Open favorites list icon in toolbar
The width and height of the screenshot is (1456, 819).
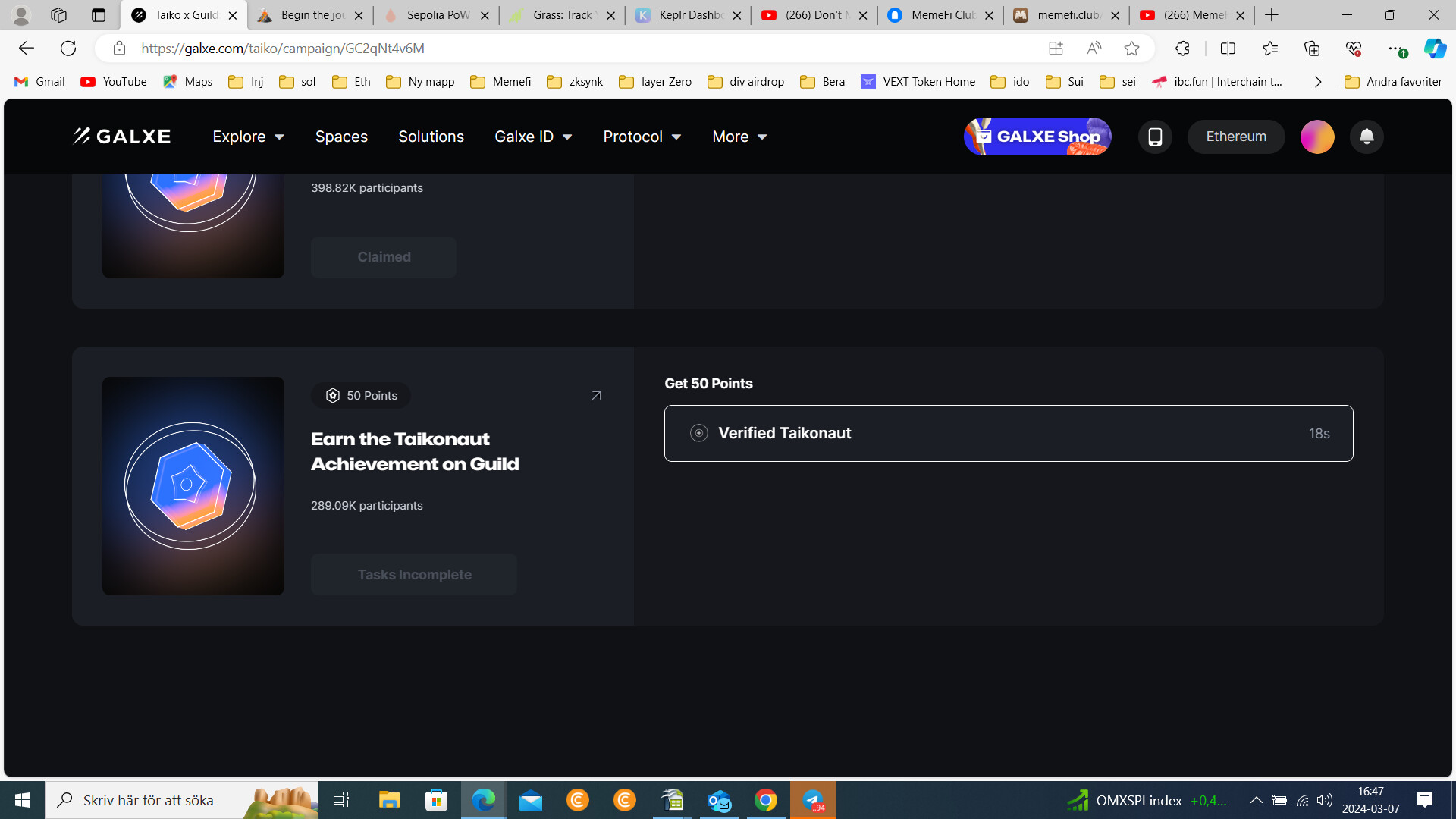click(x=1270, y=49)
